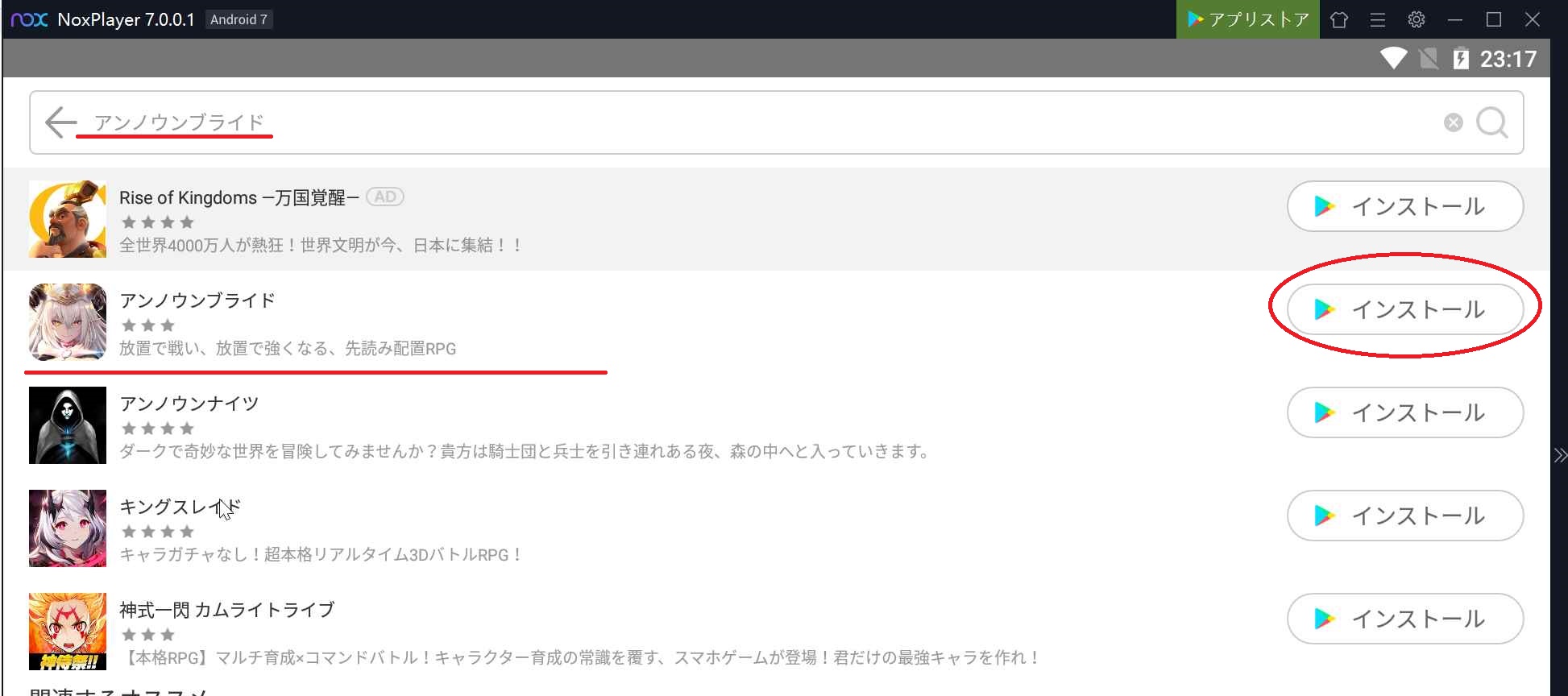This screenshot has height=696, width=1568.
Task: Click the アンノウンナイツ hooded figure icon
Action: [68, 425]
